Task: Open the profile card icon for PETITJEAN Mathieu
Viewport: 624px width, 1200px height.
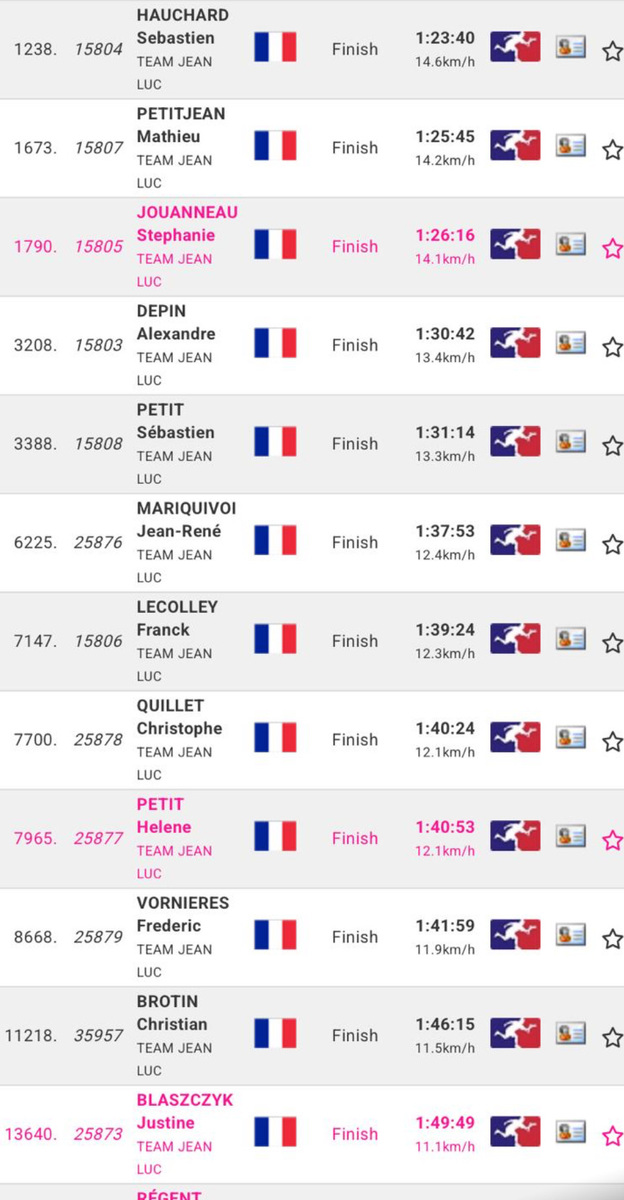Action: click(571, 146)
